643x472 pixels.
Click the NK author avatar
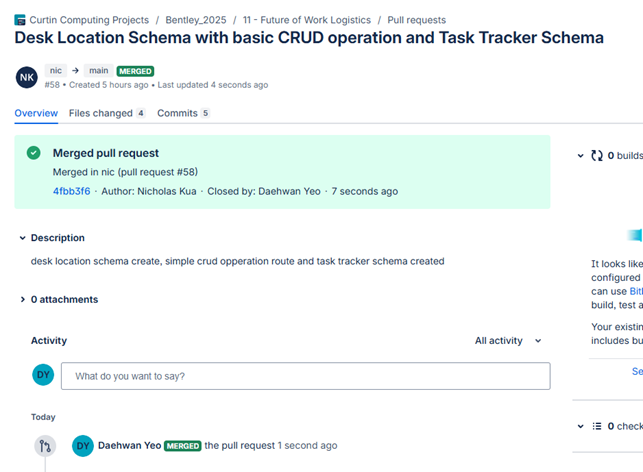(27, 77)
